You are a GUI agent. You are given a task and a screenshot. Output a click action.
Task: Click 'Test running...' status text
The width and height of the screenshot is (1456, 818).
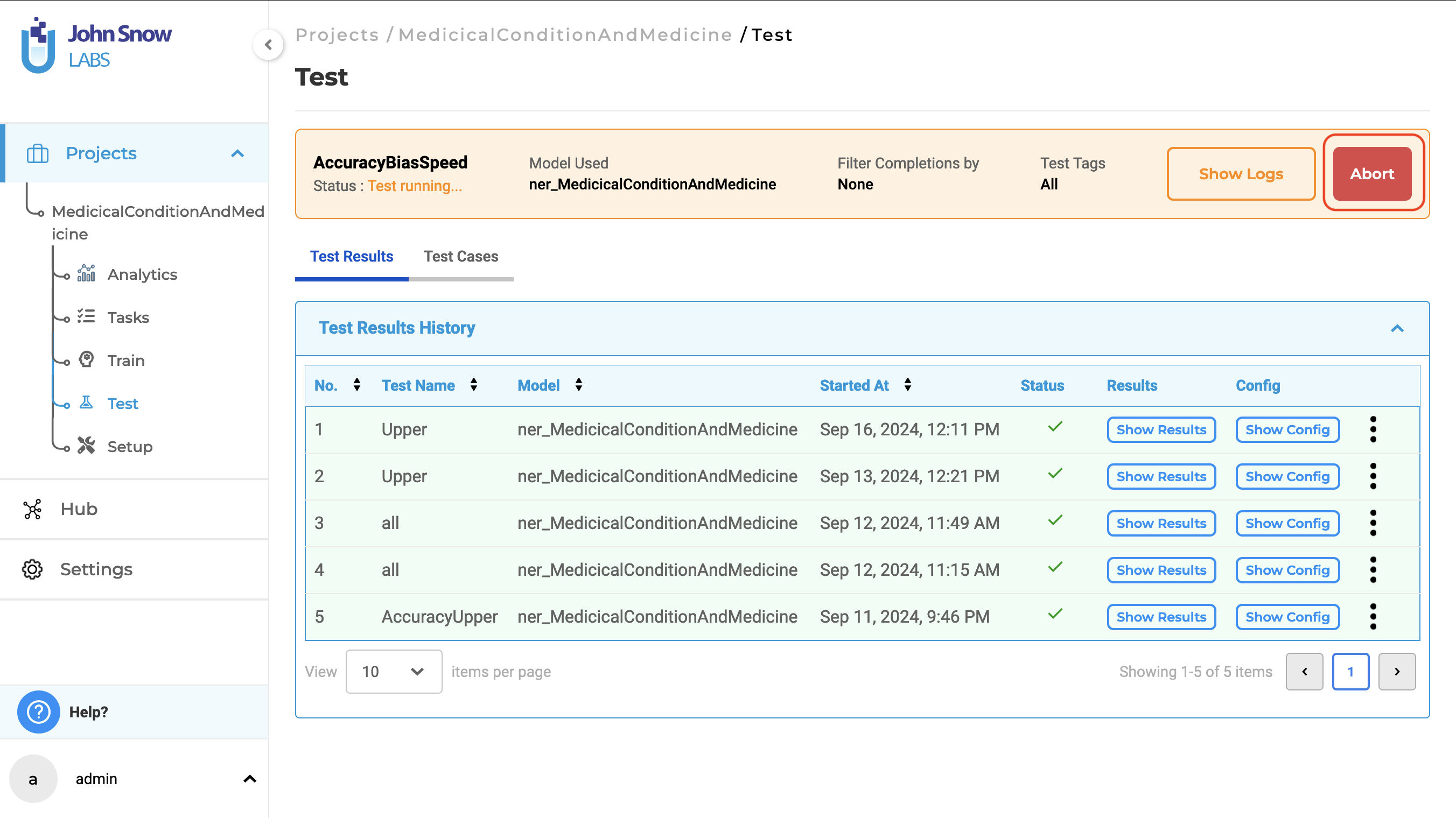[415, 186]
